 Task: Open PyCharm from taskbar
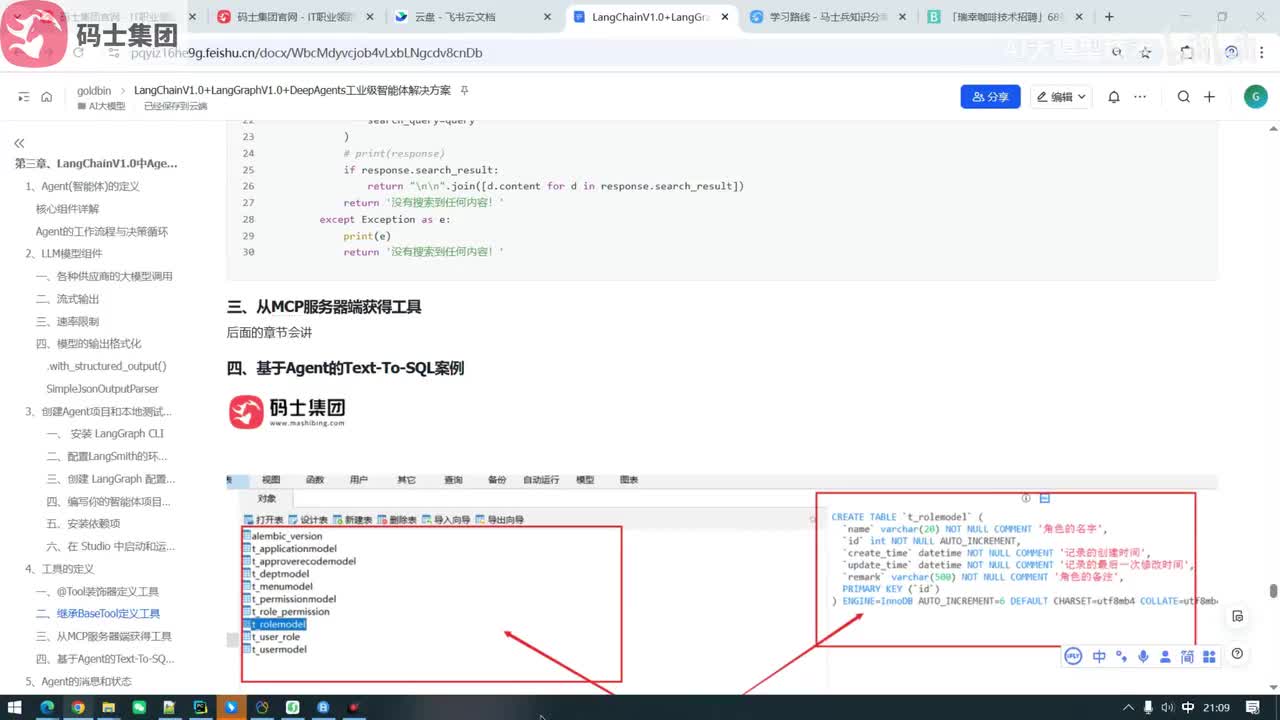(200, 707)
